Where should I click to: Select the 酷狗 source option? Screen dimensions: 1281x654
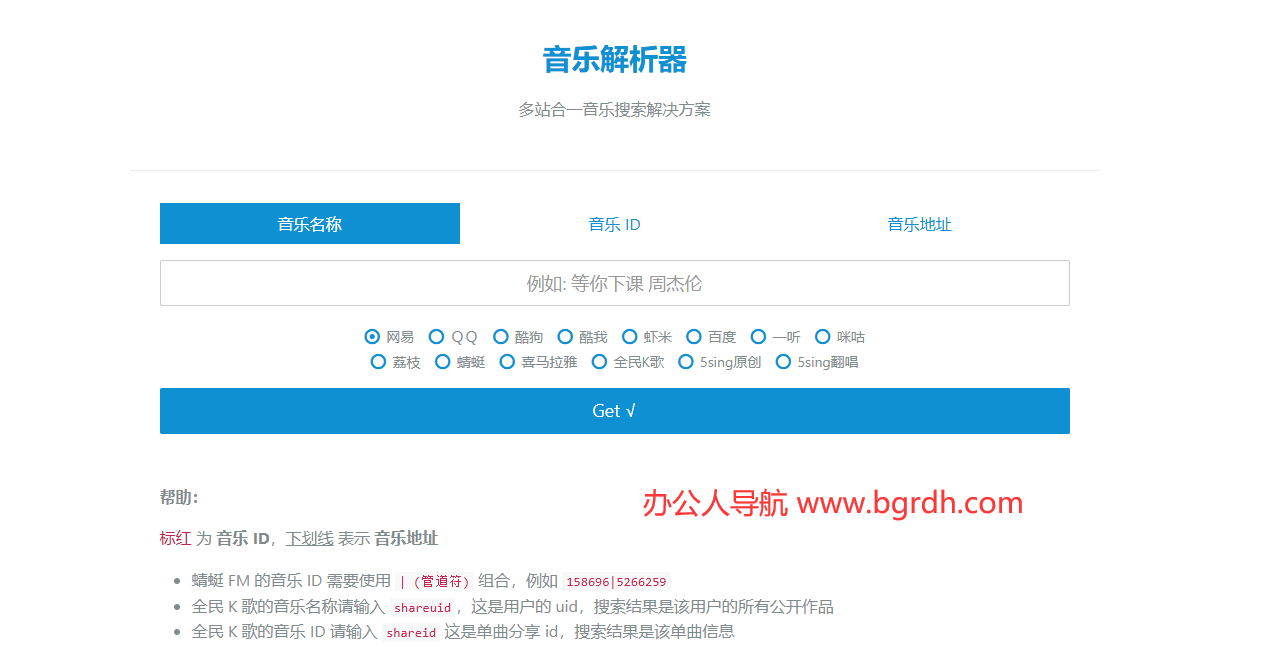(x=501, y=337)
